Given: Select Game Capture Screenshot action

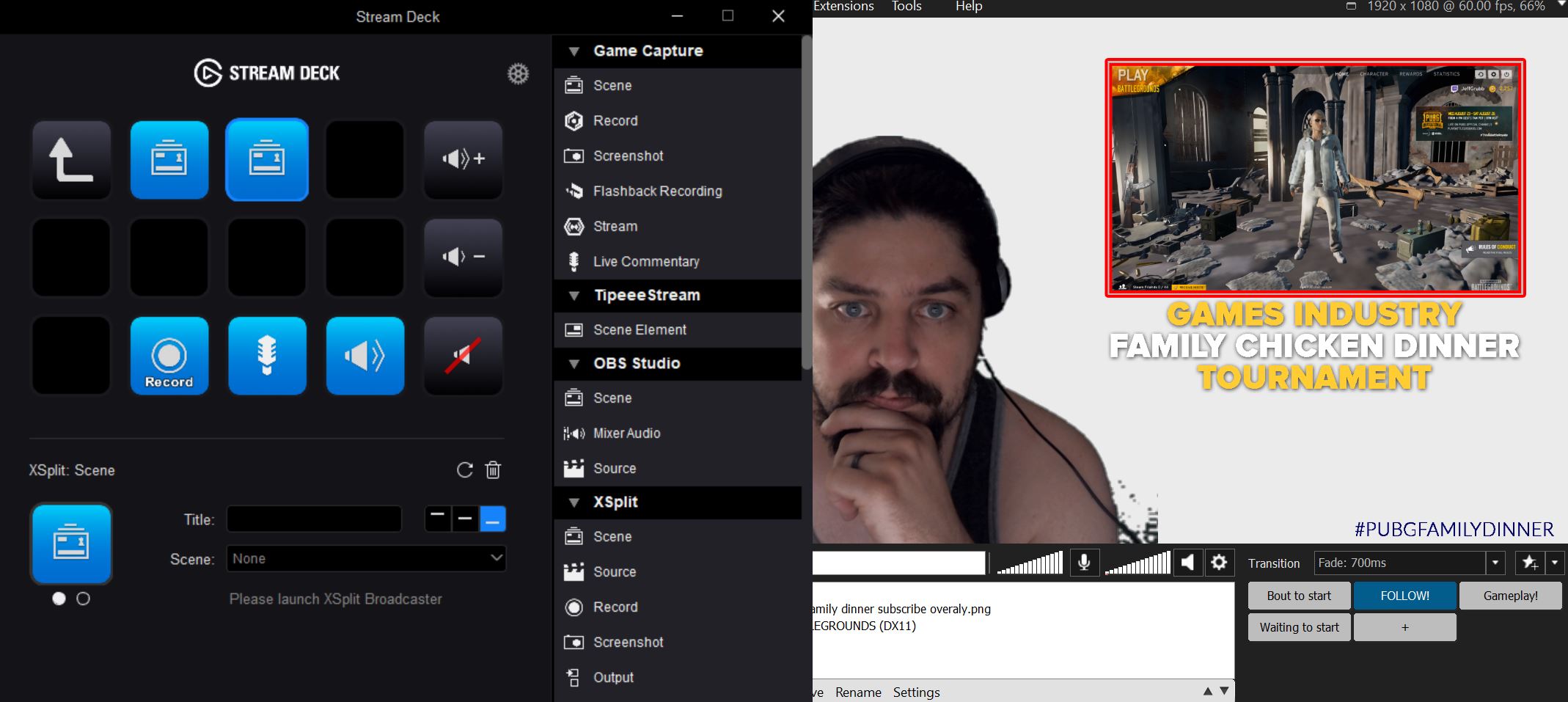Looking at the screenshot, I should (677, 156).
